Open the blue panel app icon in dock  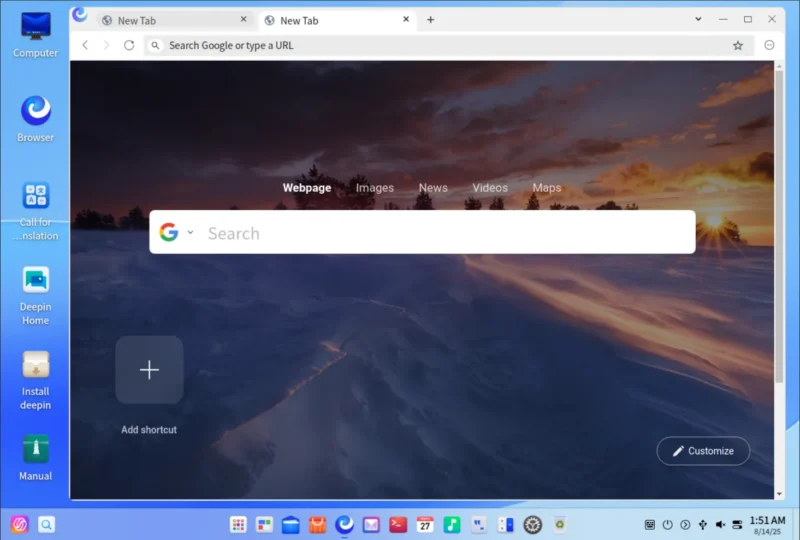[x=506, y=524]
